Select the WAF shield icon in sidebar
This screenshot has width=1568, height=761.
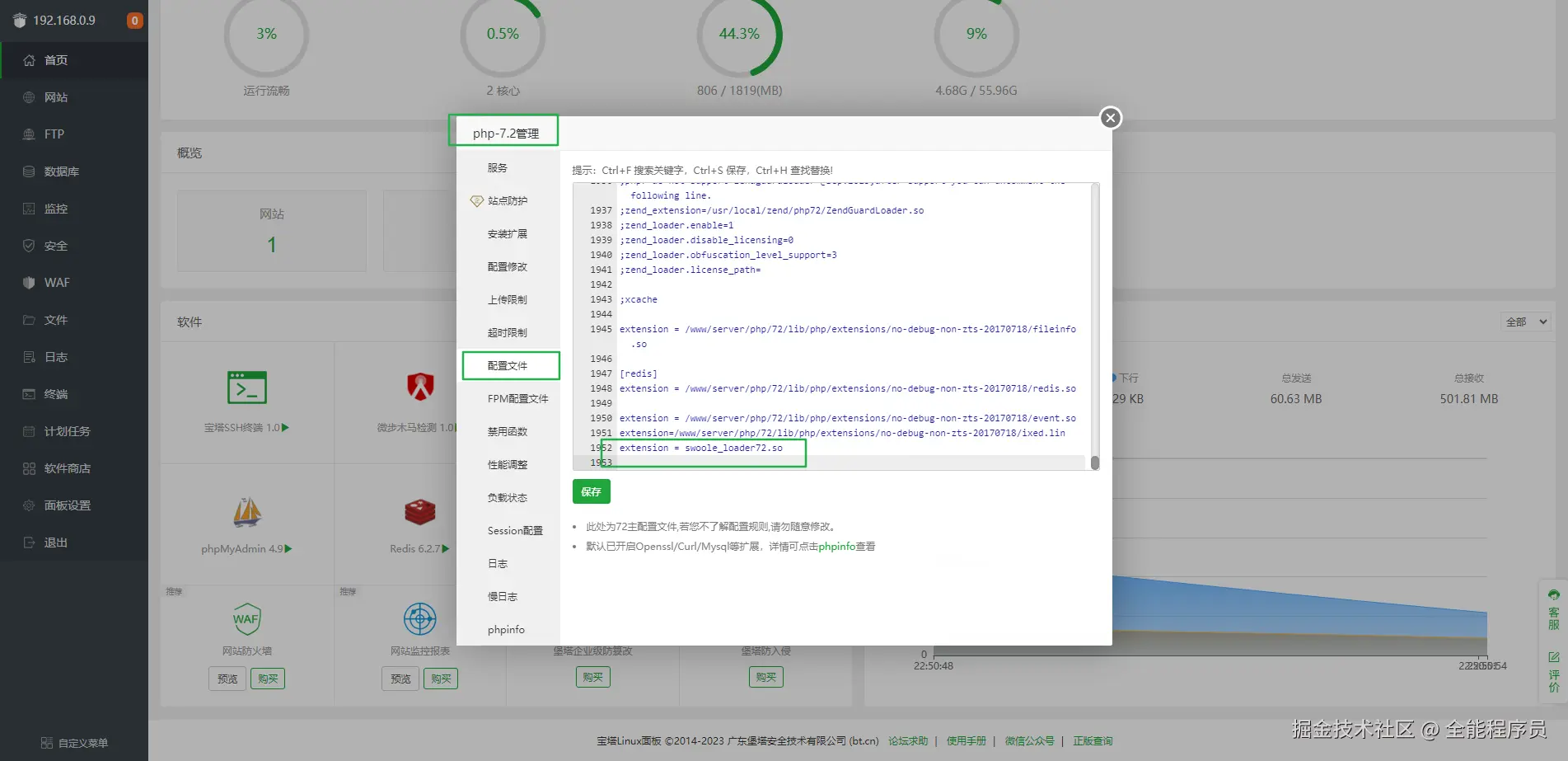(x=29, y=283)
